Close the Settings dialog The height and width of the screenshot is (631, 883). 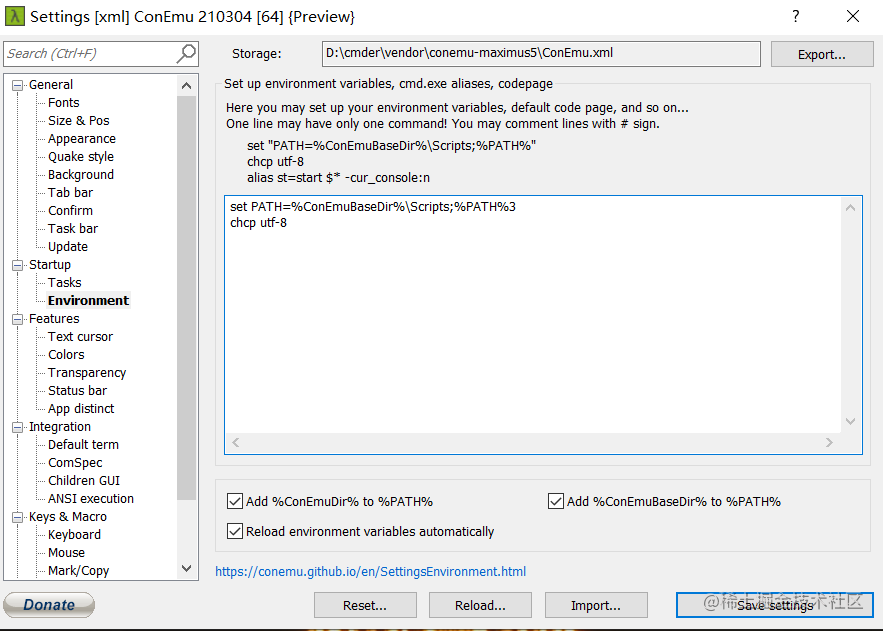(853, 16)
